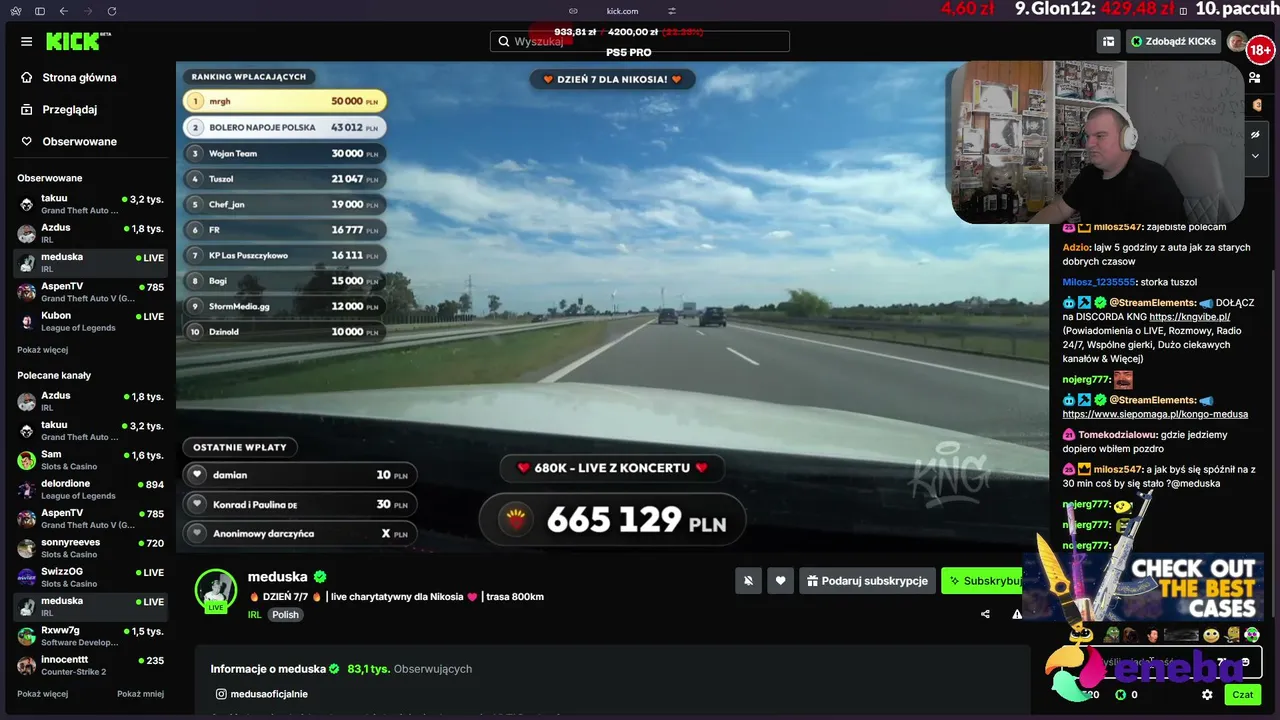This screenshot has height=720, width=1280.
Task: Click the green Subskrybuj button
Action: click(982, 581)
